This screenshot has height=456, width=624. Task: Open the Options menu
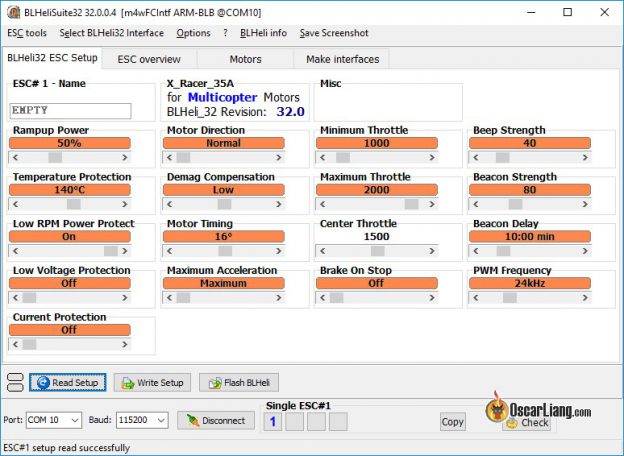click(193, 33)
